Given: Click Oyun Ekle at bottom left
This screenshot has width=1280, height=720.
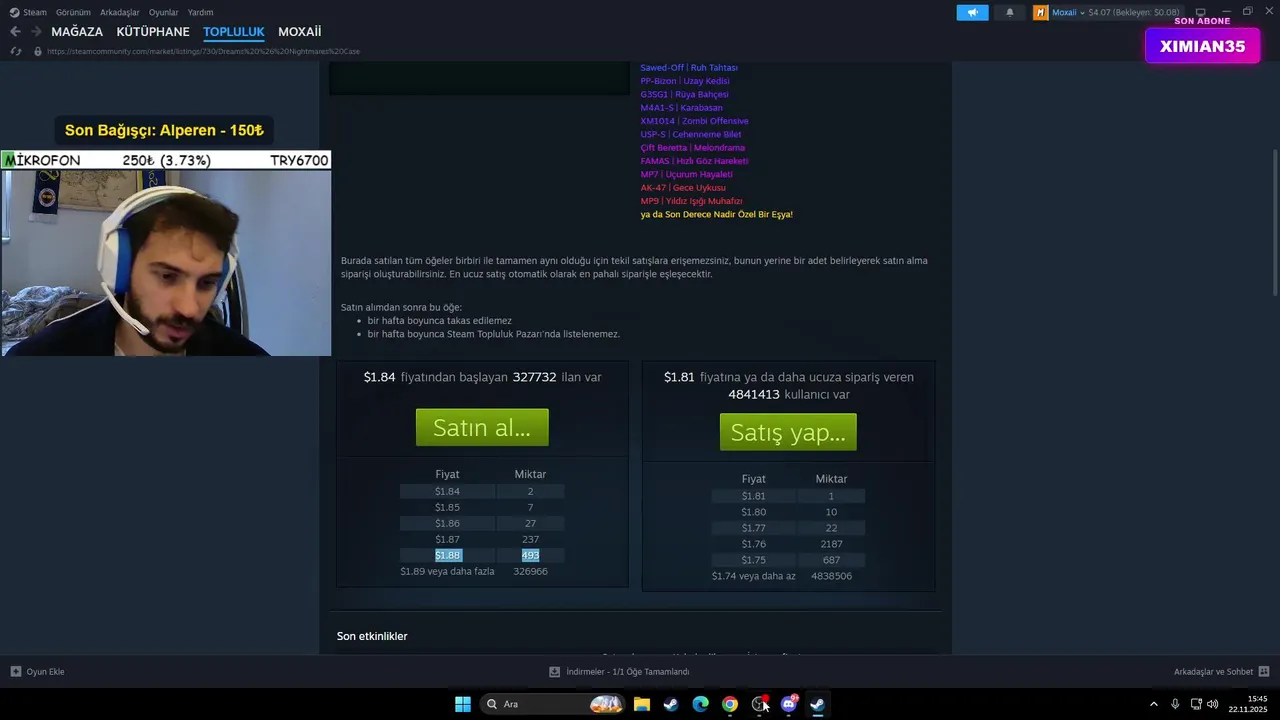Looking at the screenshot, I should point(37,672).
